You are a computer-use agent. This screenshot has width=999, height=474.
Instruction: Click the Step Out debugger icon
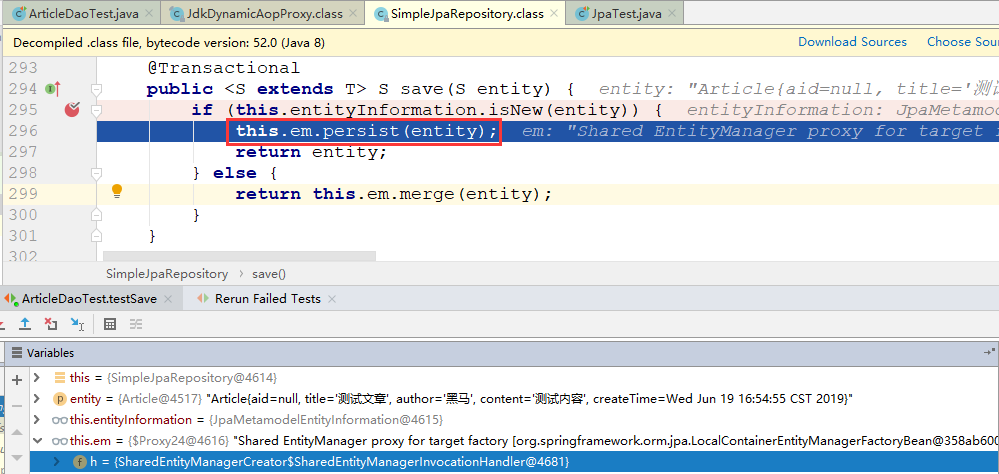24,324
